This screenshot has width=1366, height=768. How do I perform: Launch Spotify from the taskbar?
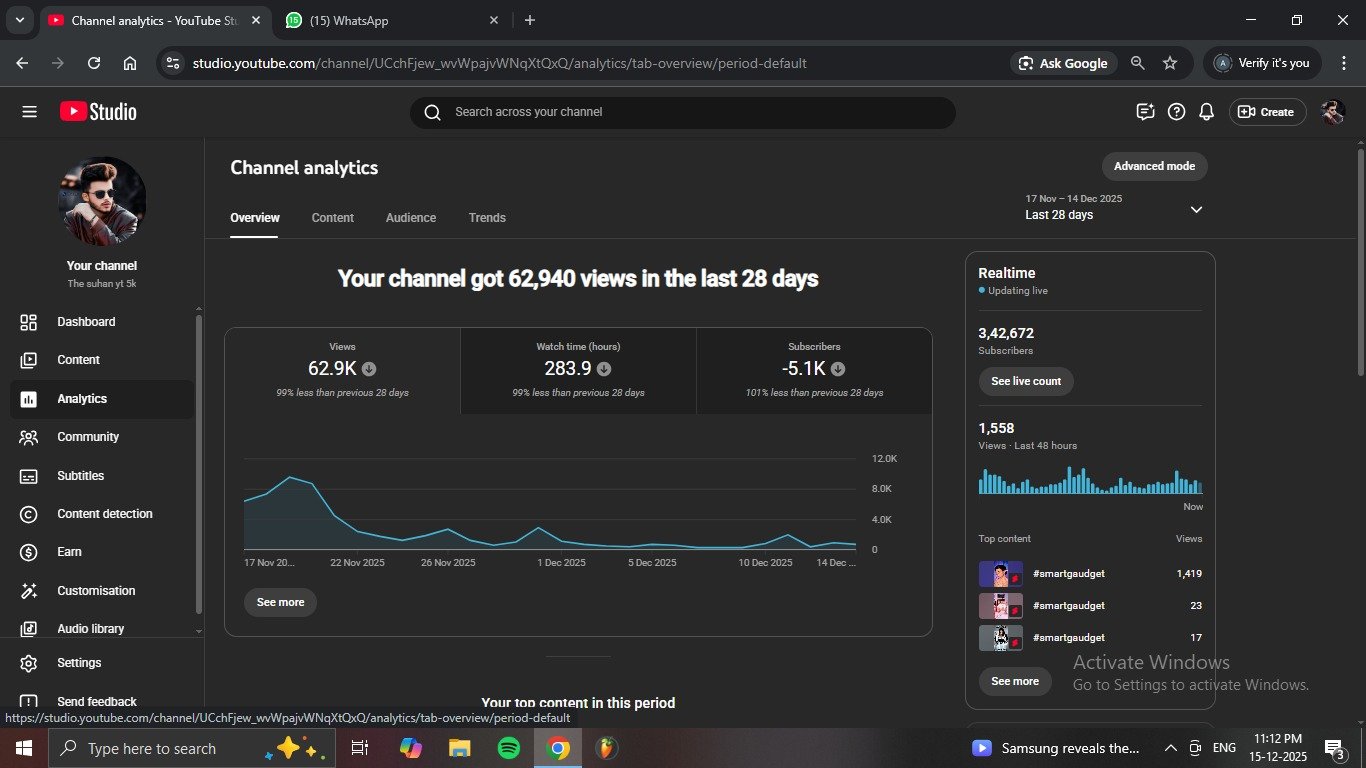point(508,748)
